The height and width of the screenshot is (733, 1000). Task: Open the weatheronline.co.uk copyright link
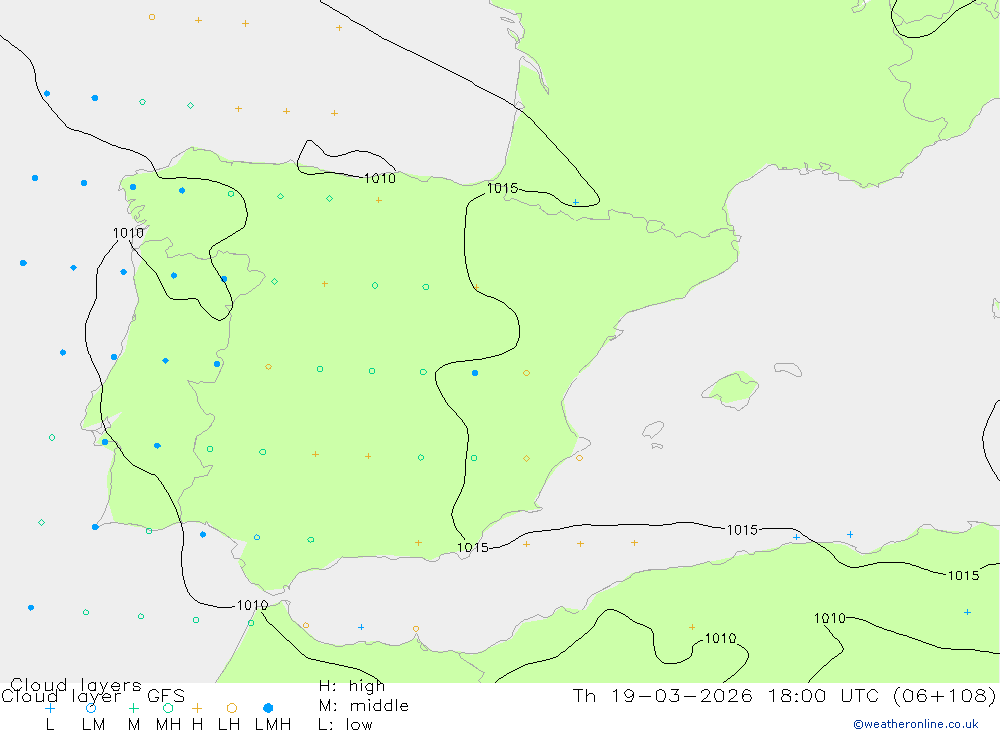point(915,724)
